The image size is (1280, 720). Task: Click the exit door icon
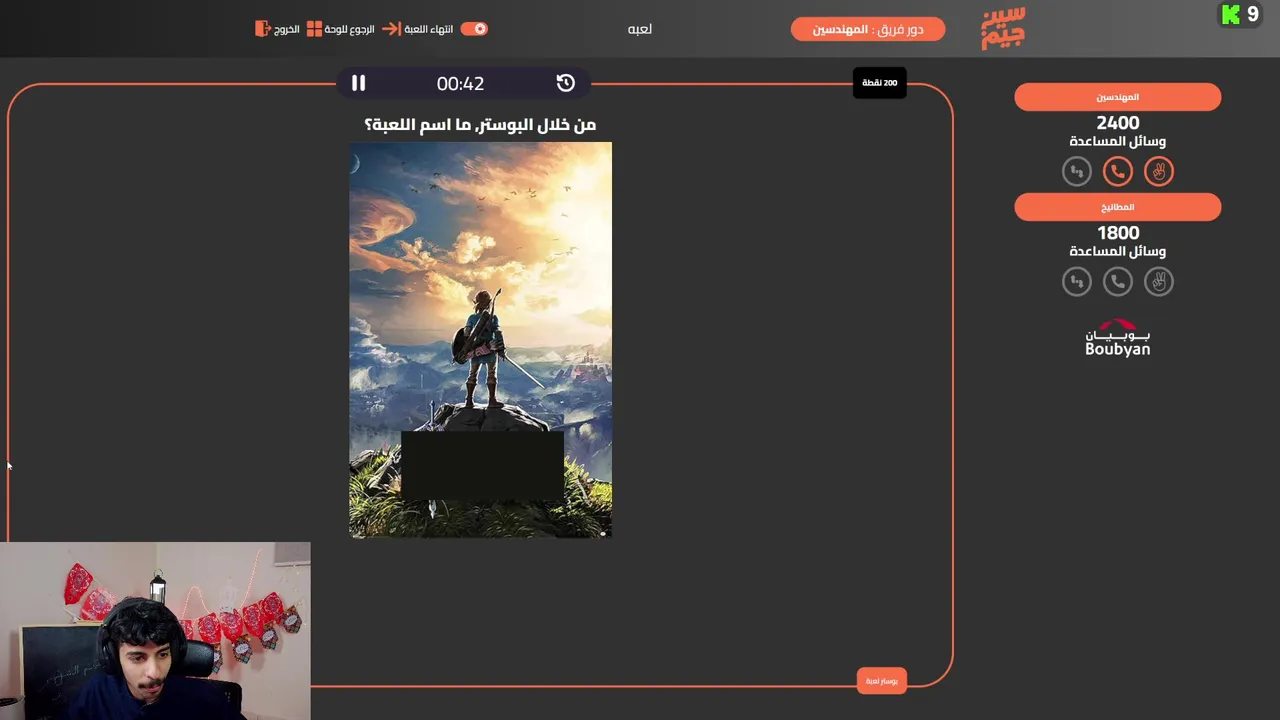point(263,29)
